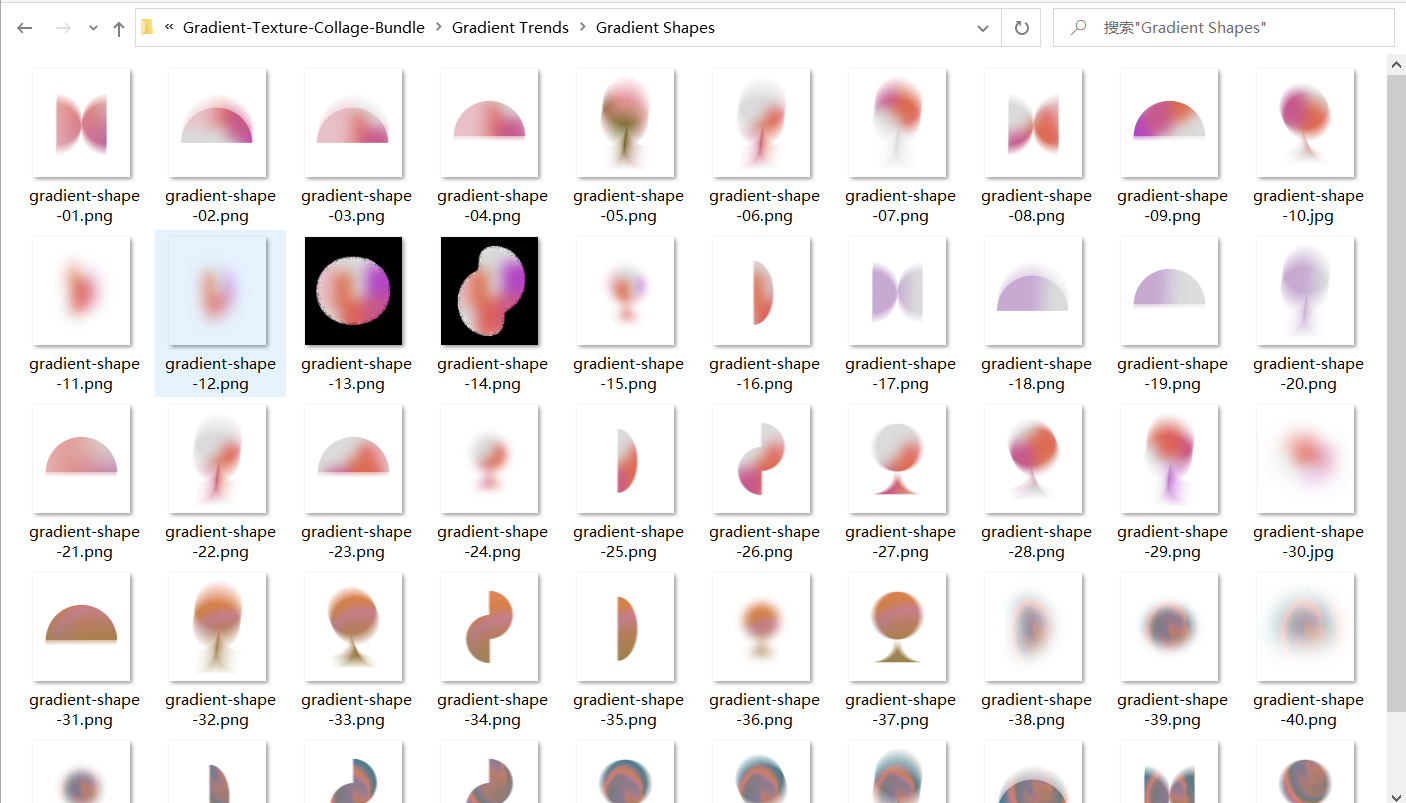Select gradient-shape-02.png thumbnail
The image size is (1406, 803).
tap(218, 123)
